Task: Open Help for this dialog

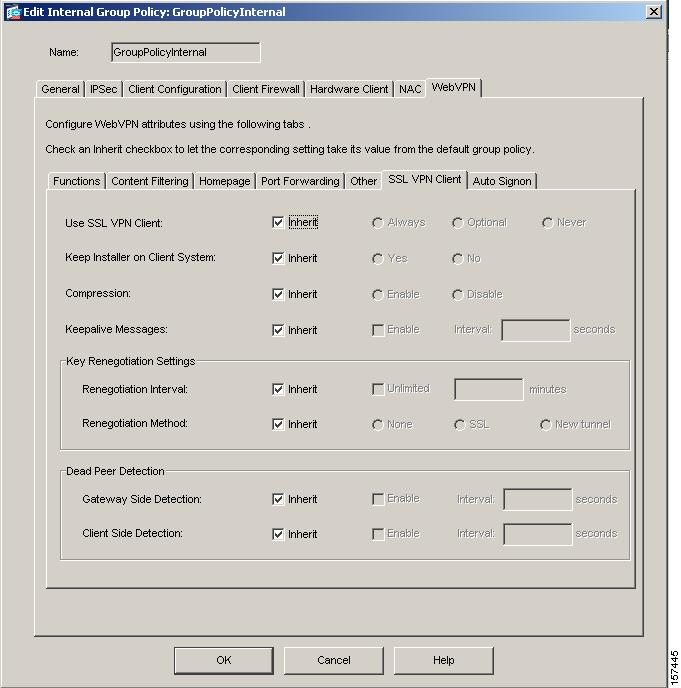Action: 444,660
